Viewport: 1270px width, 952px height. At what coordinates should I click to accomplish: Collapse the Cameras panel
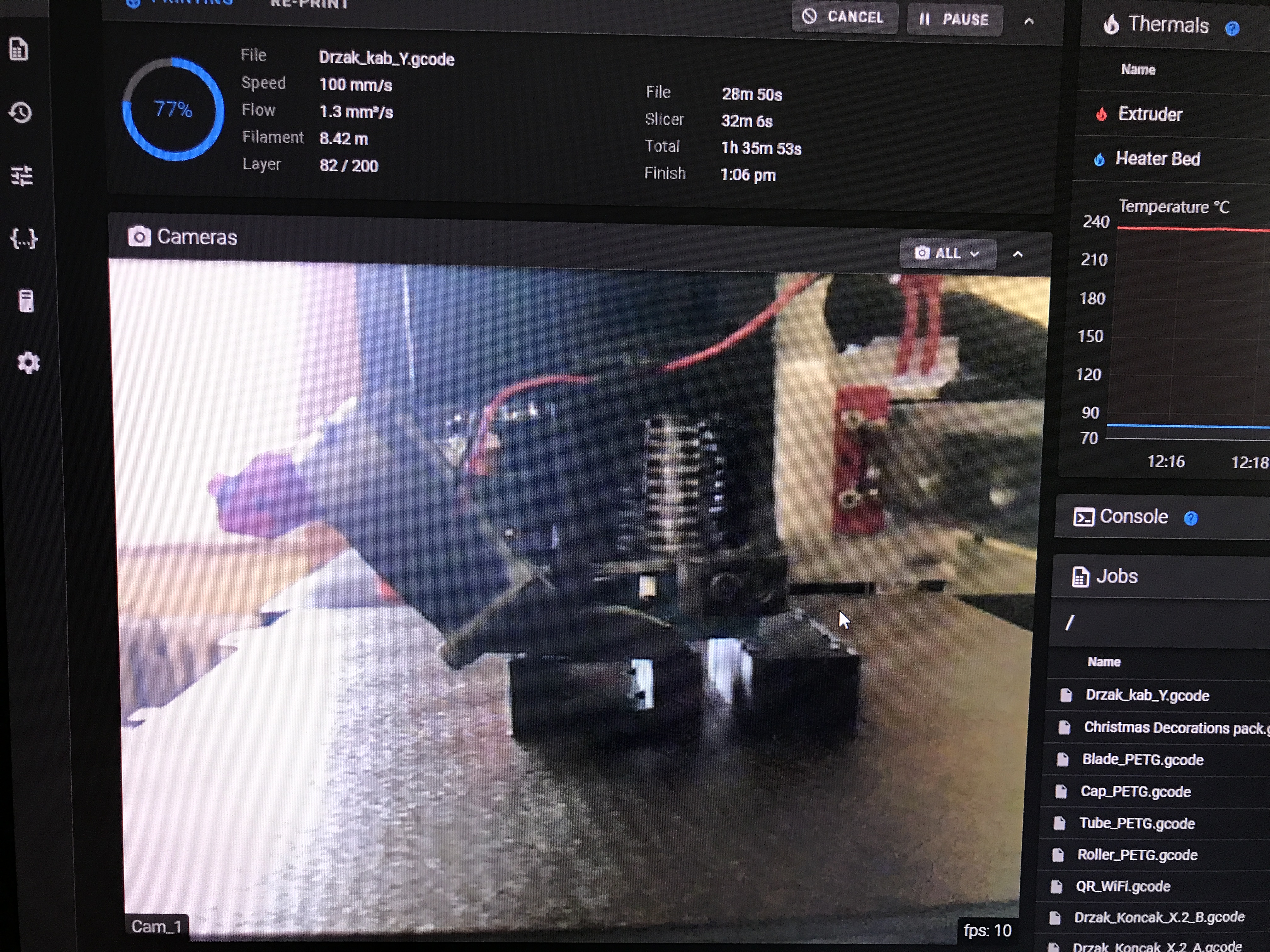click(x=1017, y=254)
